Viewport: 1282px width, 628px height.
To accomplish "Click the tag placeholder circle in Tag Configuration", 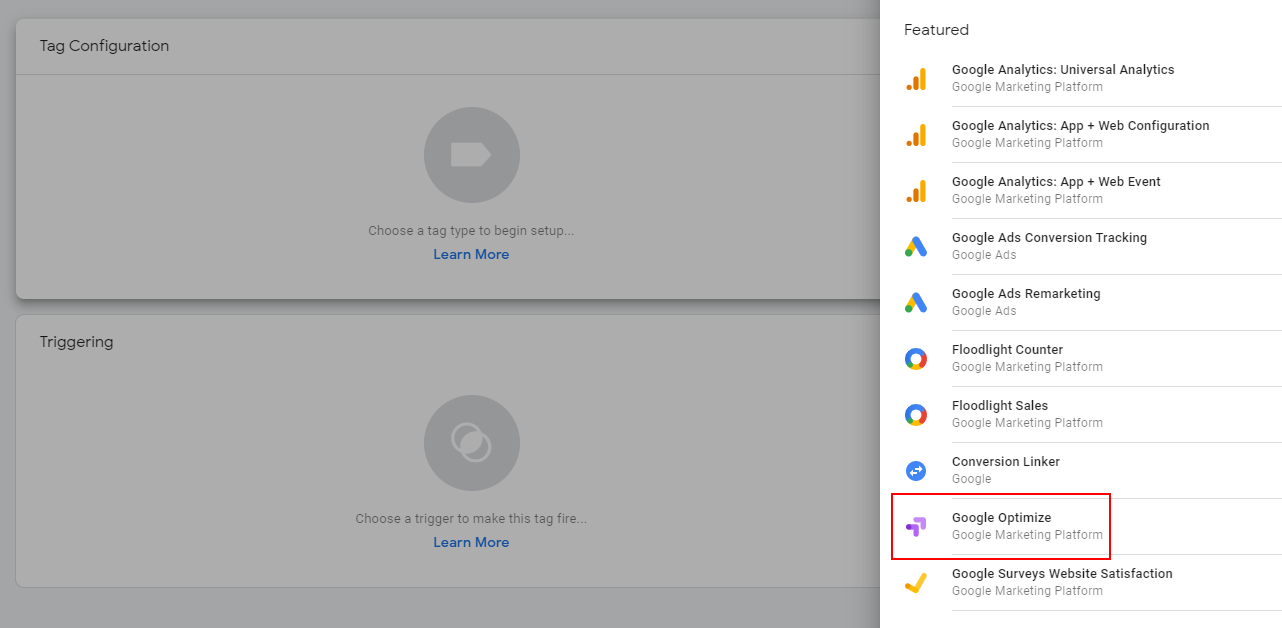I will [471, 155].
